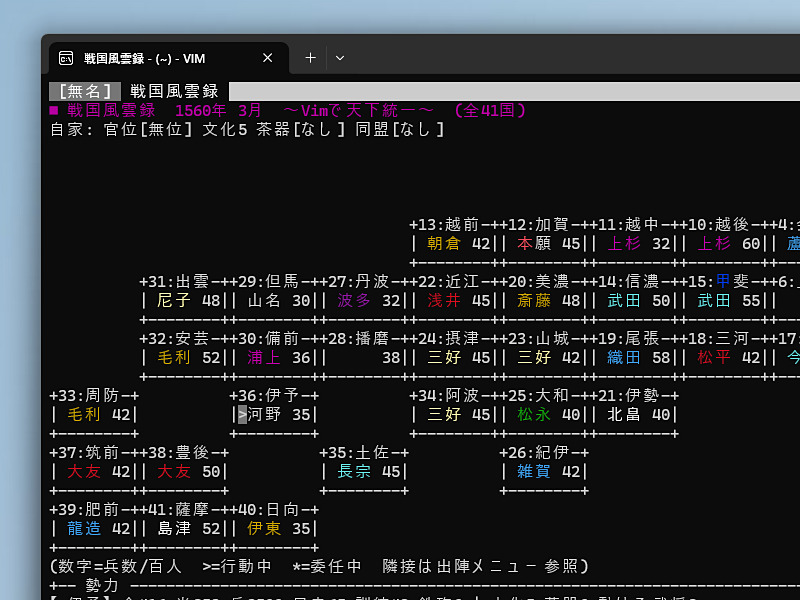Click the 山名 30 cell
This screenshot has width=800, height=600.
(x=279, y=301)
